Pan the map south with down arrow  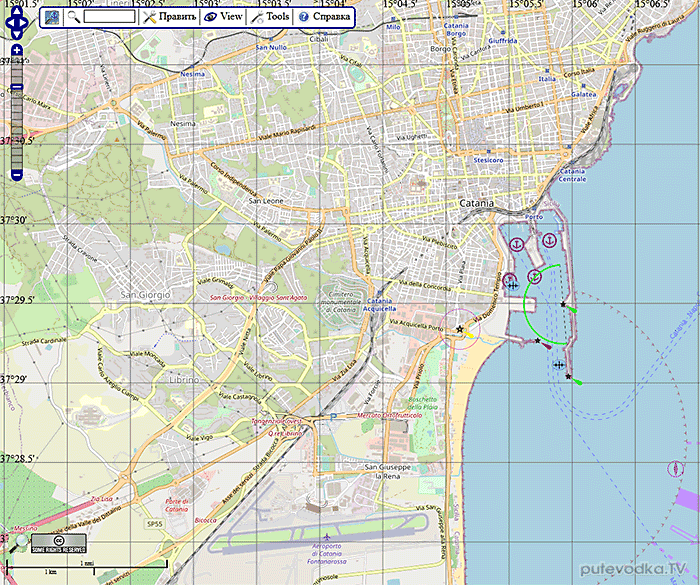pyautogui.click(x=17, y=34)
